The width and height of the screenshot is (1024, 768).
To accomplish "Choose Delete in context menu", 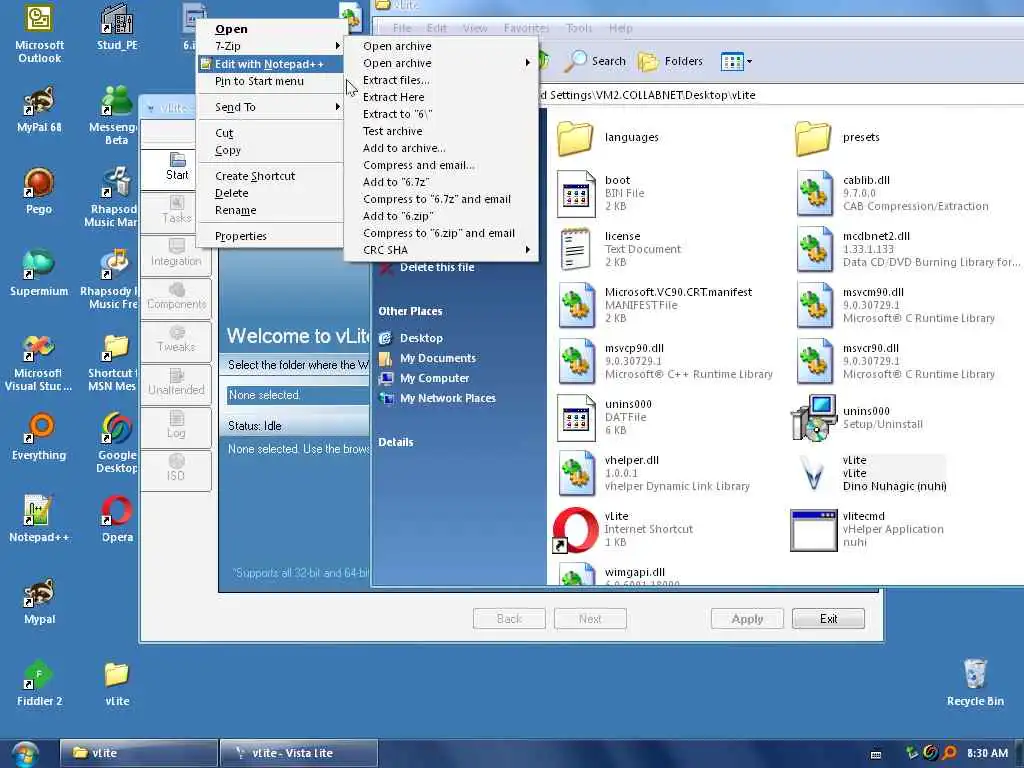I will (x=272, y=193).
